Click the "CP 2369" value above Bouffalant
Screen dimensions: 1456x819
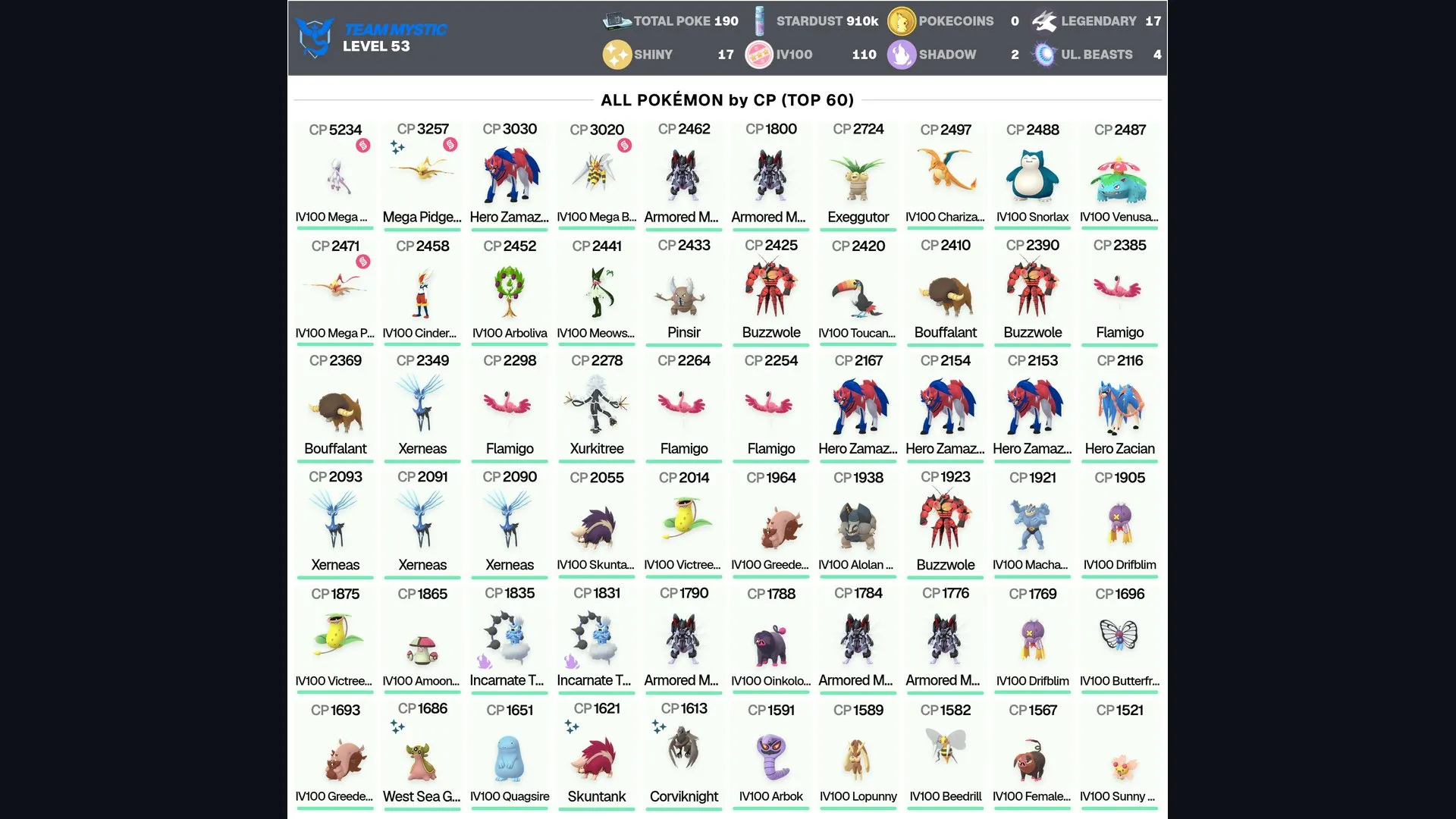pos(335,361)
